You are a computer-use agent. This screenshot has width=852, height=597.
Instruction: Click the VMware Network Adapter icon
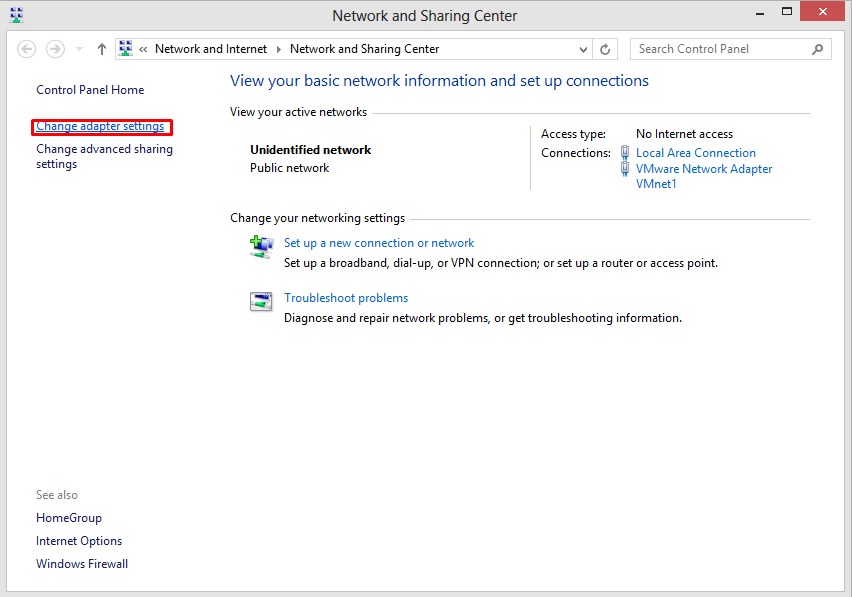point(625,169)
